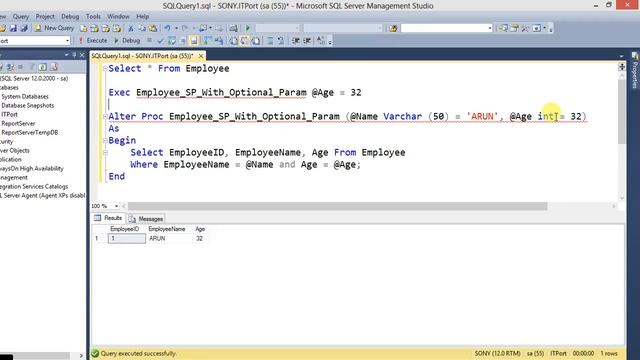Open the available databases dropdown arrow

(67, 41)
